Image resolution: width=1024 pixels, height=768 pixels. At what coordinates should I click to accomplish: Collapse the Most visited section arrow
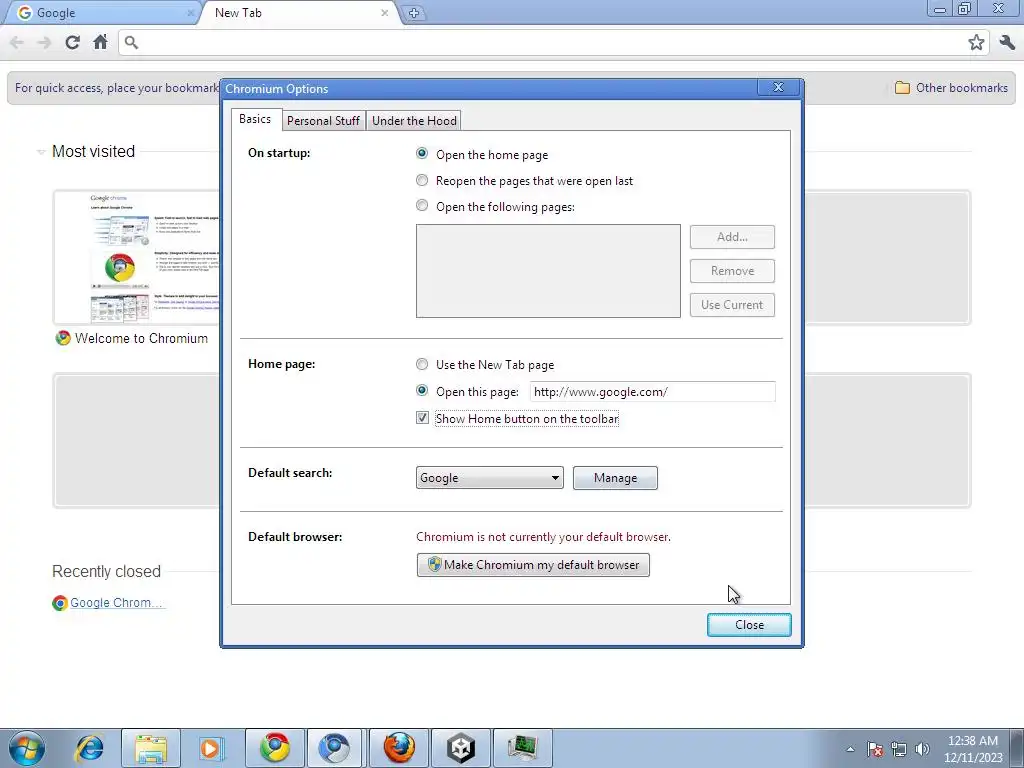click(x=40, y=152)
